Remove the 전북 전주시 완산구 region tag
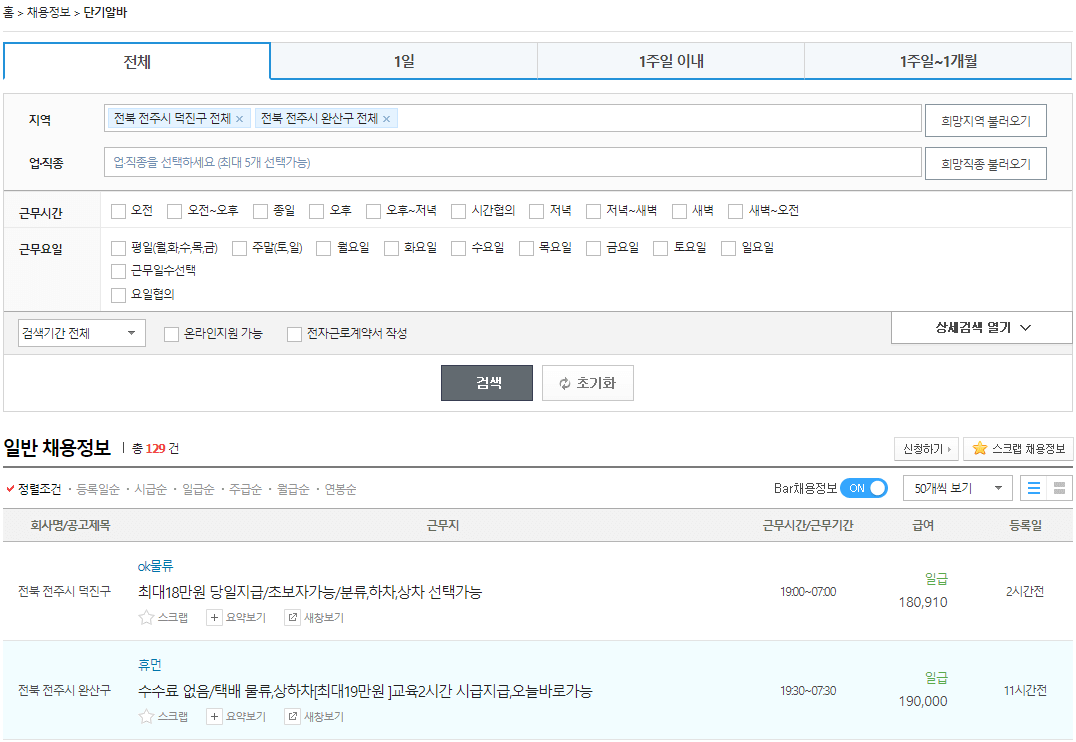The height and width of the screenshot is (742, 1076). (387, 118)
